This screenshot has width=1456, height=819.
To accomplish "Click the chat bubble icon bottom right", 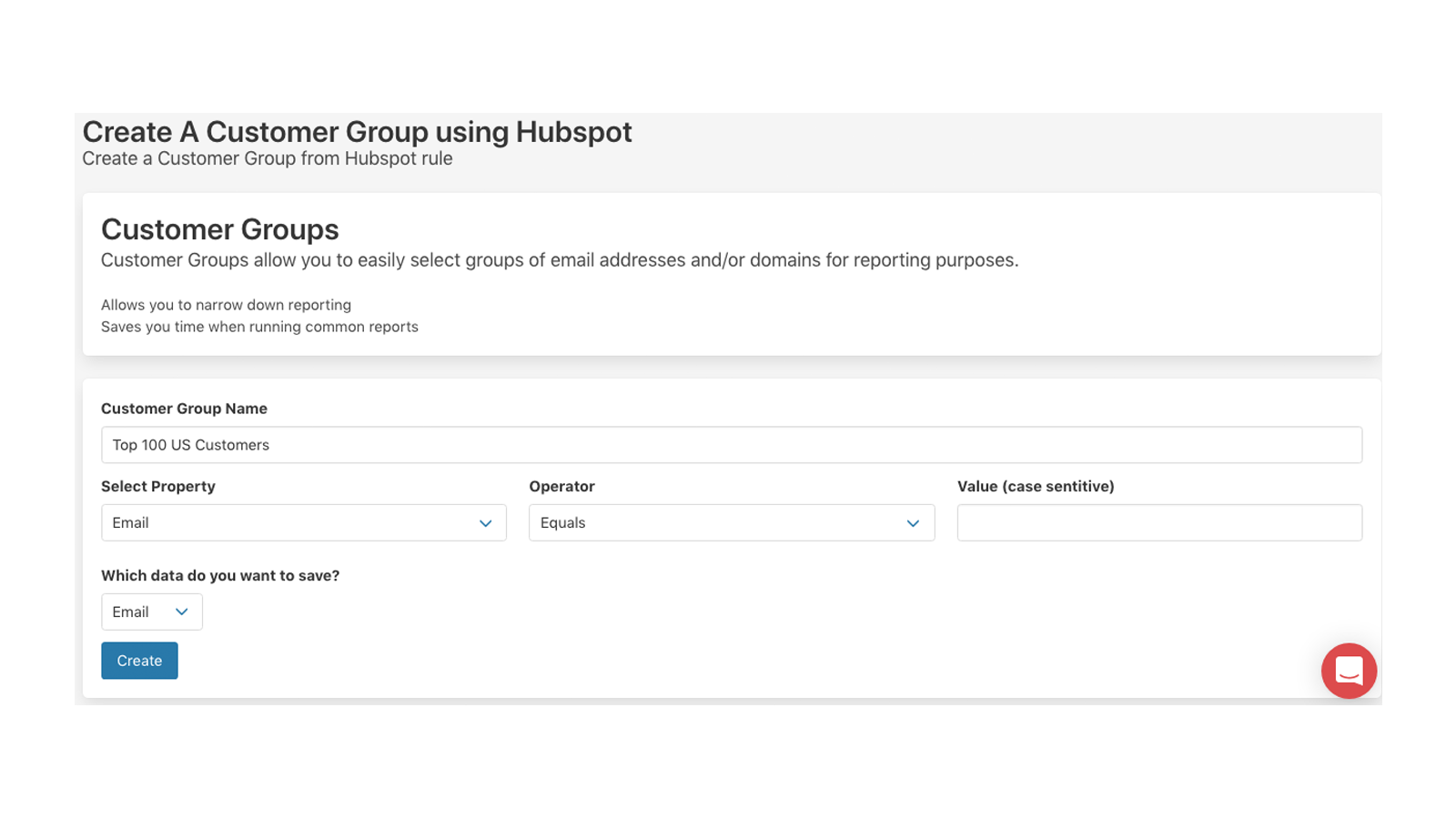I will pos(1349,671).
